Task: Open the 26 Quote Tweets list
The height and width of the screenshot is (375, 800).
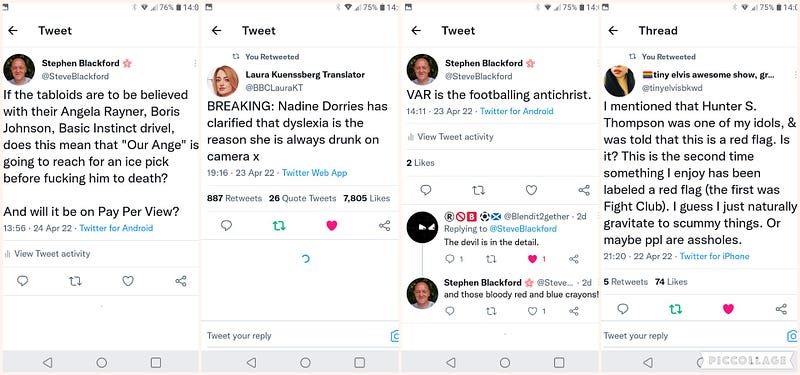Action: 303,198
